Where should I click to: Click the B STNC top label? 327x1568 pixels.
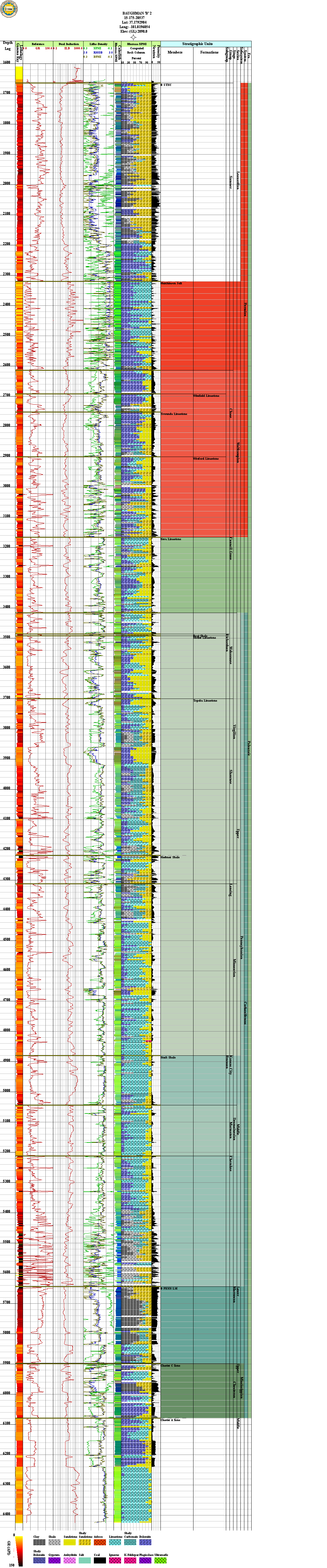pos(166,85)
